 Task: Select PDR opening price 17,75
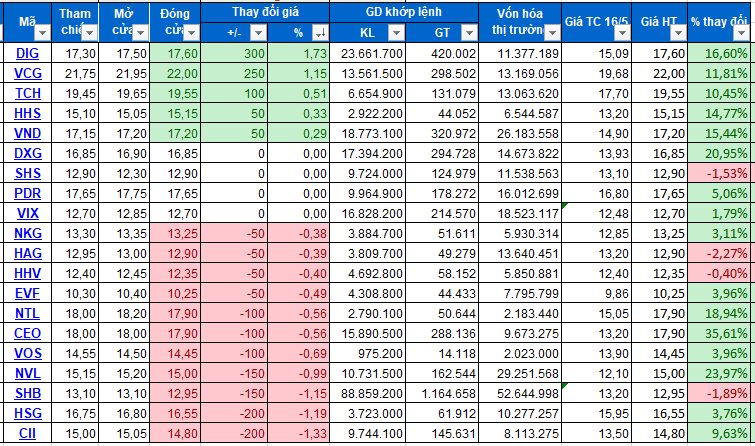coord(124,194)
